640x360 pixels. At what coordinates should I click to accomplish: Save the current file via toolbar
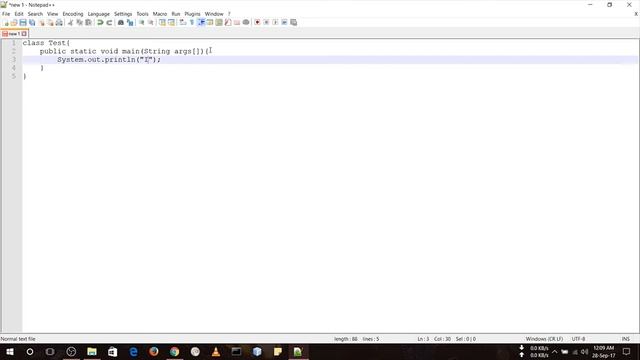[x=23, y=22]
